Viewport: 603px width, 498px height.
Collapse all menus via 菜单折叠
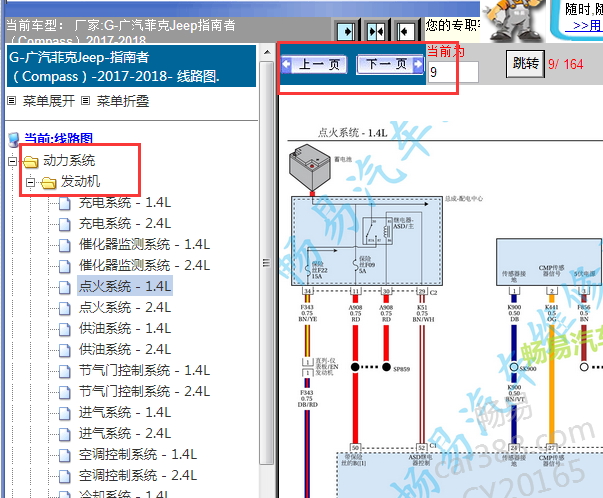pyautogui.click(x=123, y=101)
